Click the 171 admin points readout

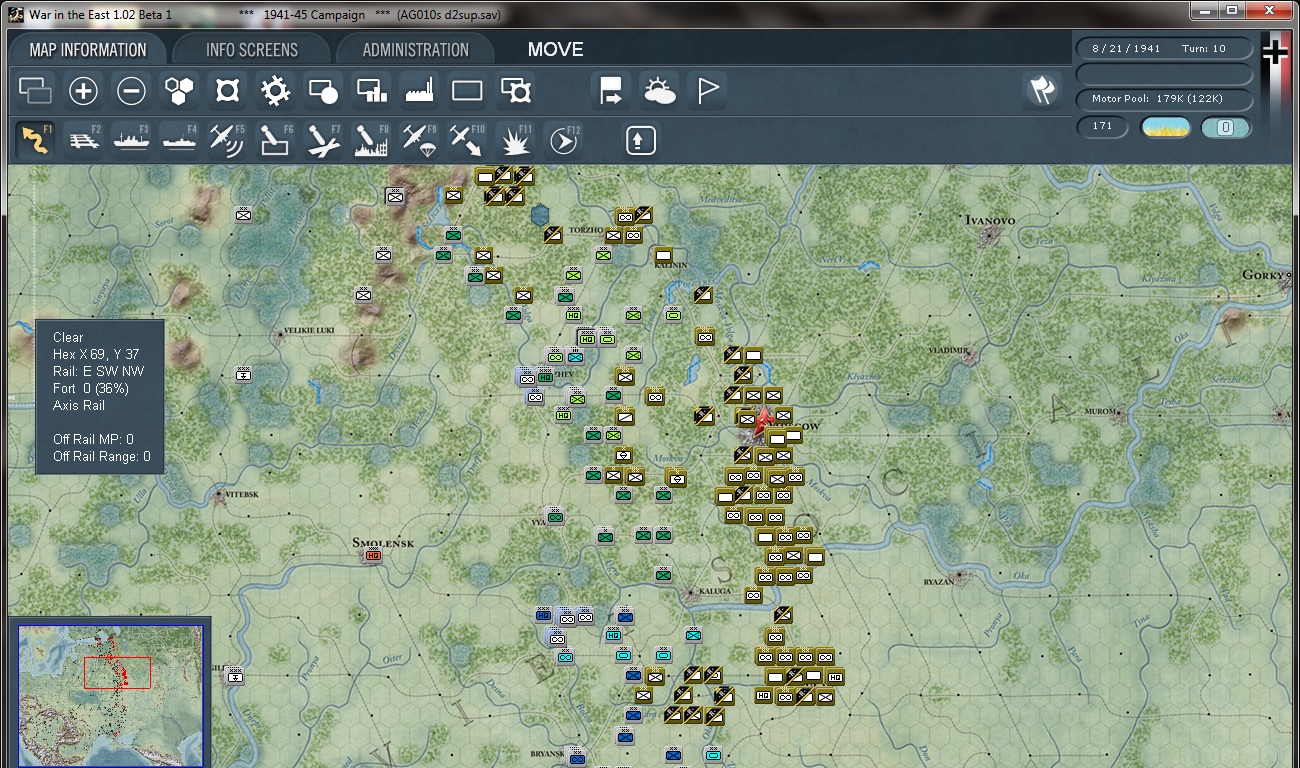pos(1102,127)
